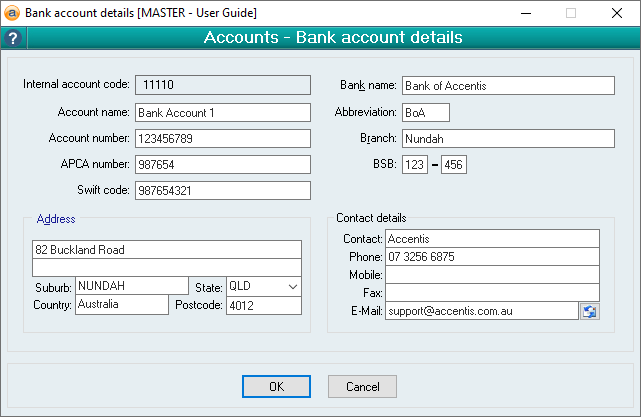Click the Branch field showing Nundah
641x417 pixels.
507,138
